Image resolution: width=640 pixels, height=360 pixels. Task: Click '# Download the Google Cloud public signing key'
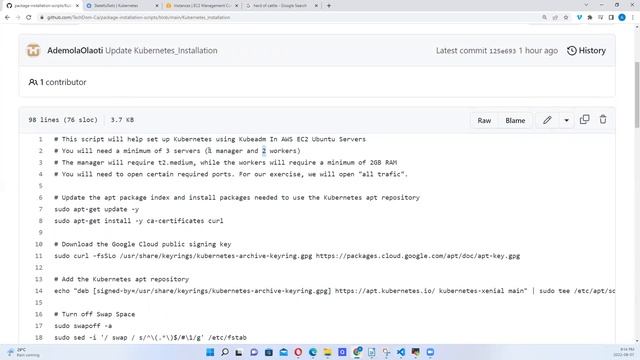tap(142, 244)
